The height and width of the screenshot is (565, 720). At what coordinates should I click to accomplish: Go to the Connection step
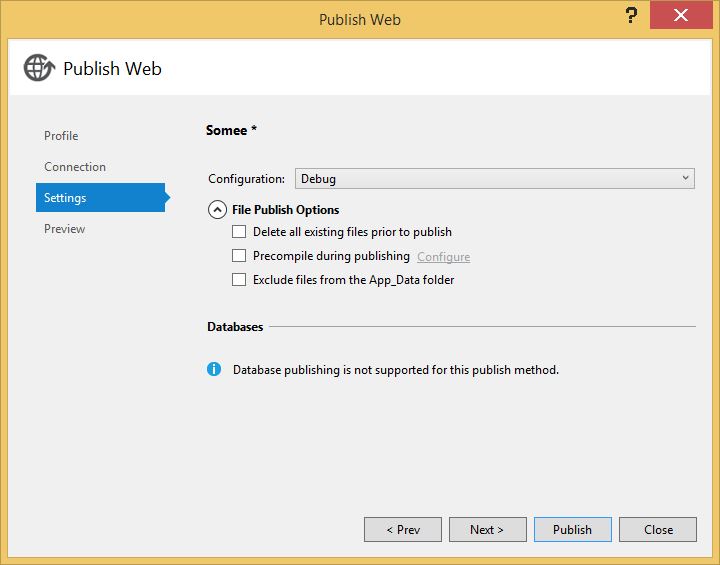[x=75, y=167]
